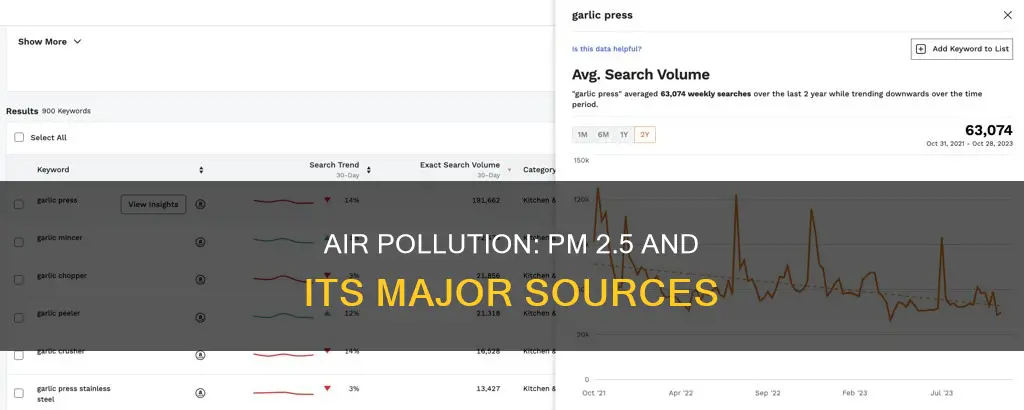
Task: Select 'garlic press stainless steel' keyword text
Action: 74,394
